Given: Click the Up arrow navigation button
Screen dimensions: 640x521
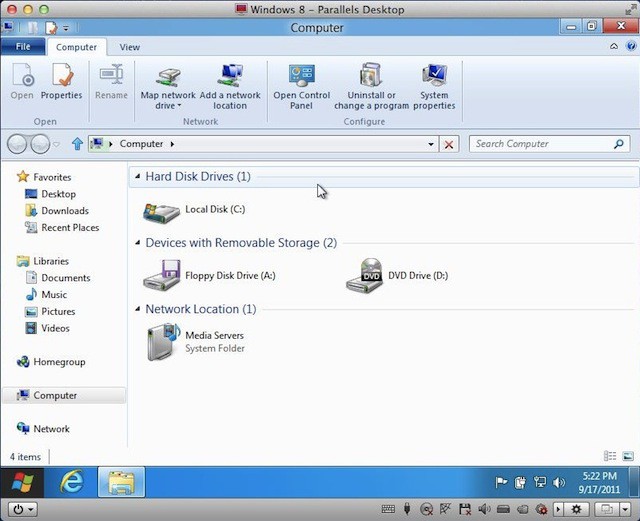Looking at the screenshot, I should 77,144.
